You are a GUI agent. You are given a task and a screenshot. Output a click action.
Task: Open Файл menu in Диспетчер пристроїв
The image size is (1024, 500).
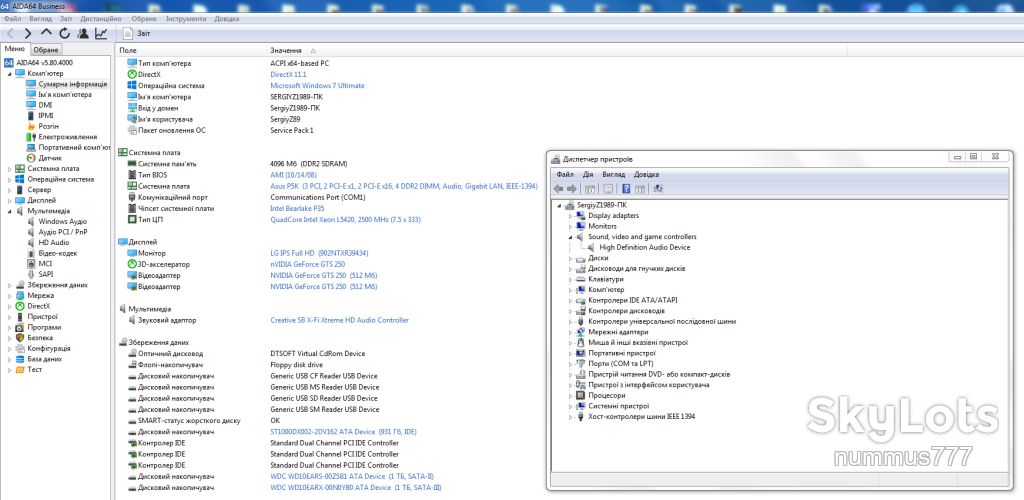point(565,175)
